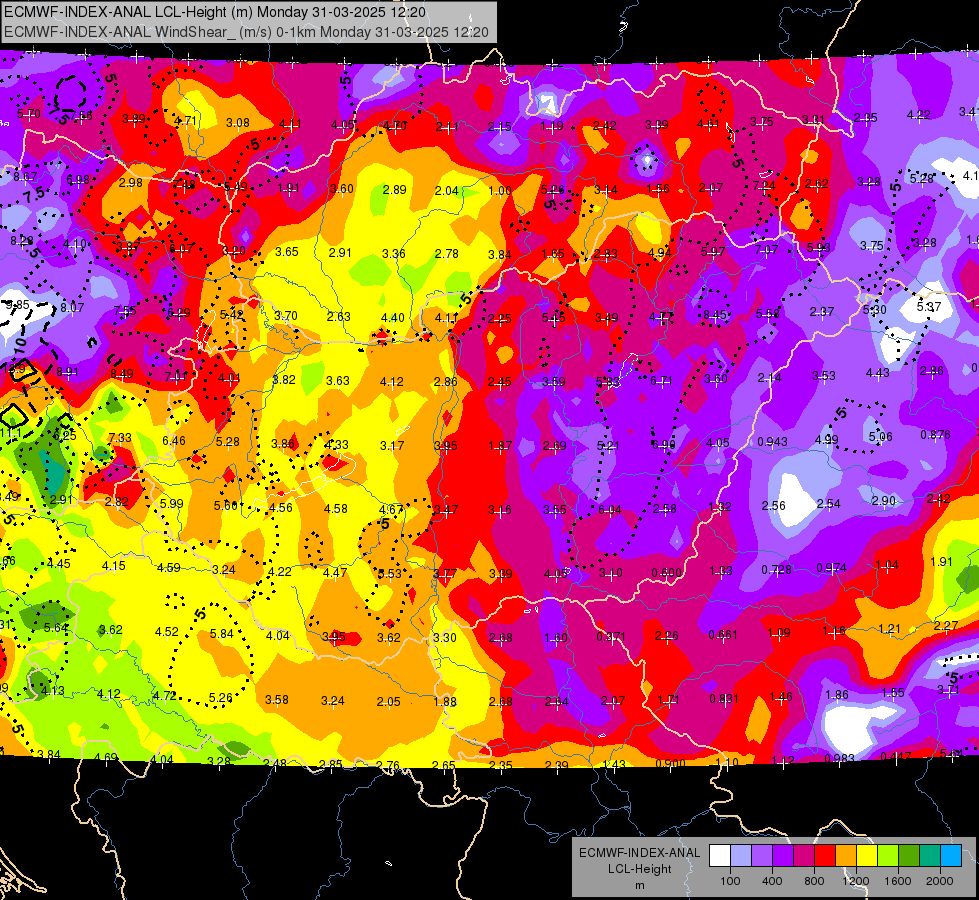The width and height of the screenshot is (979, 900).
Task: Click the wind shear value 5.06
Action: point(880,437)
